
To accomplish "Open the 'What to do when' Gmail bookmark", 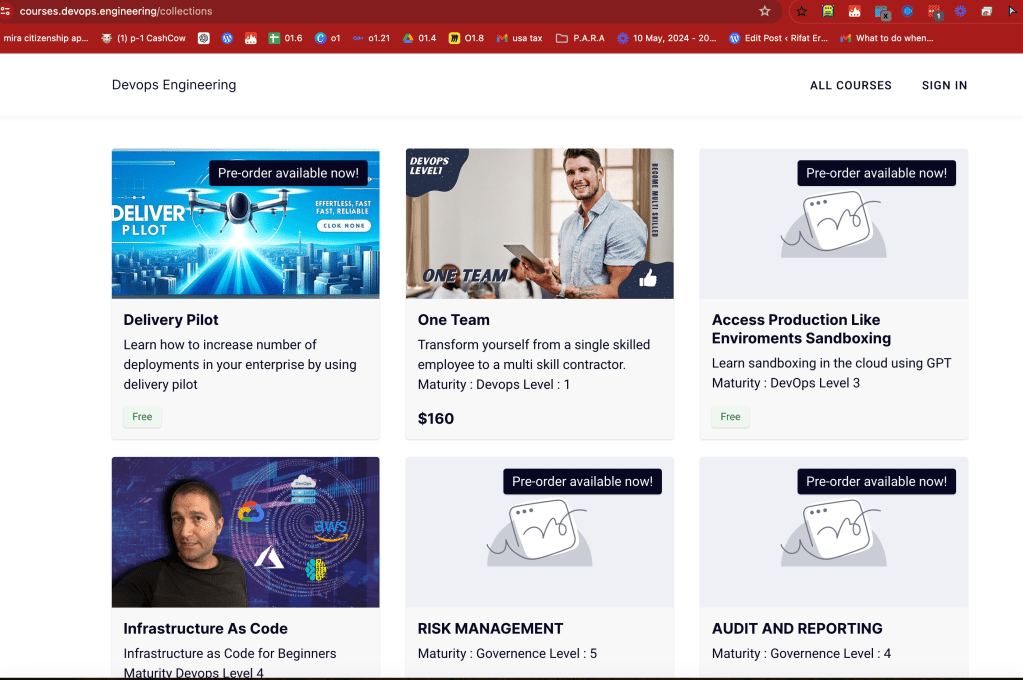I will coord(887,38).
